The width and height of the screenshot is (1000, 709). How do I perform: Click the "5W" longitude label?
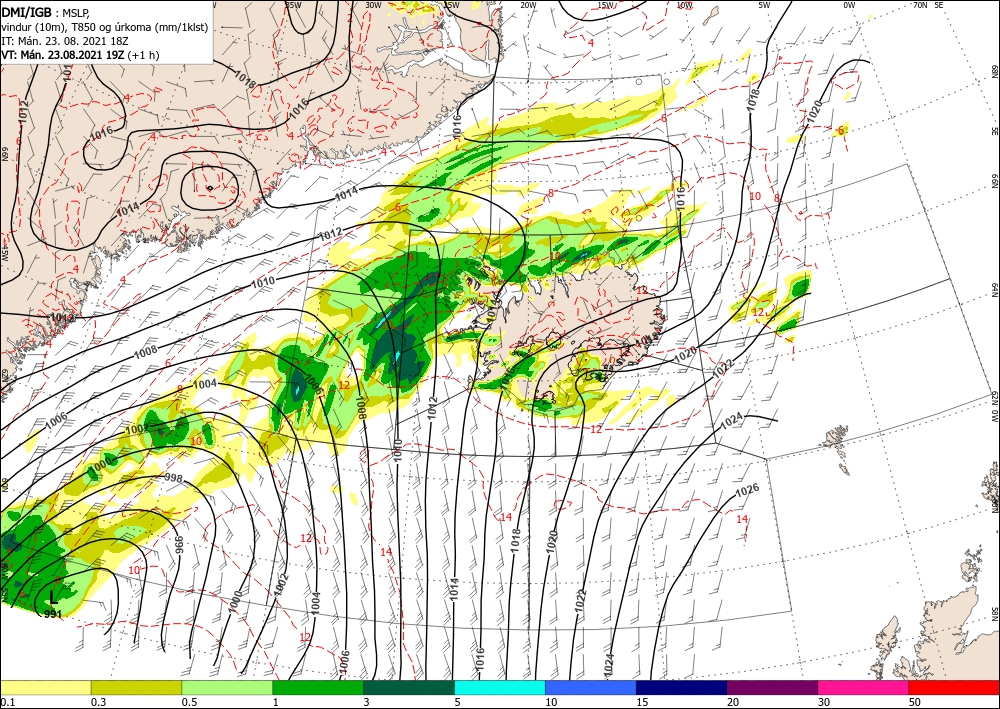(x=764, y=5)
